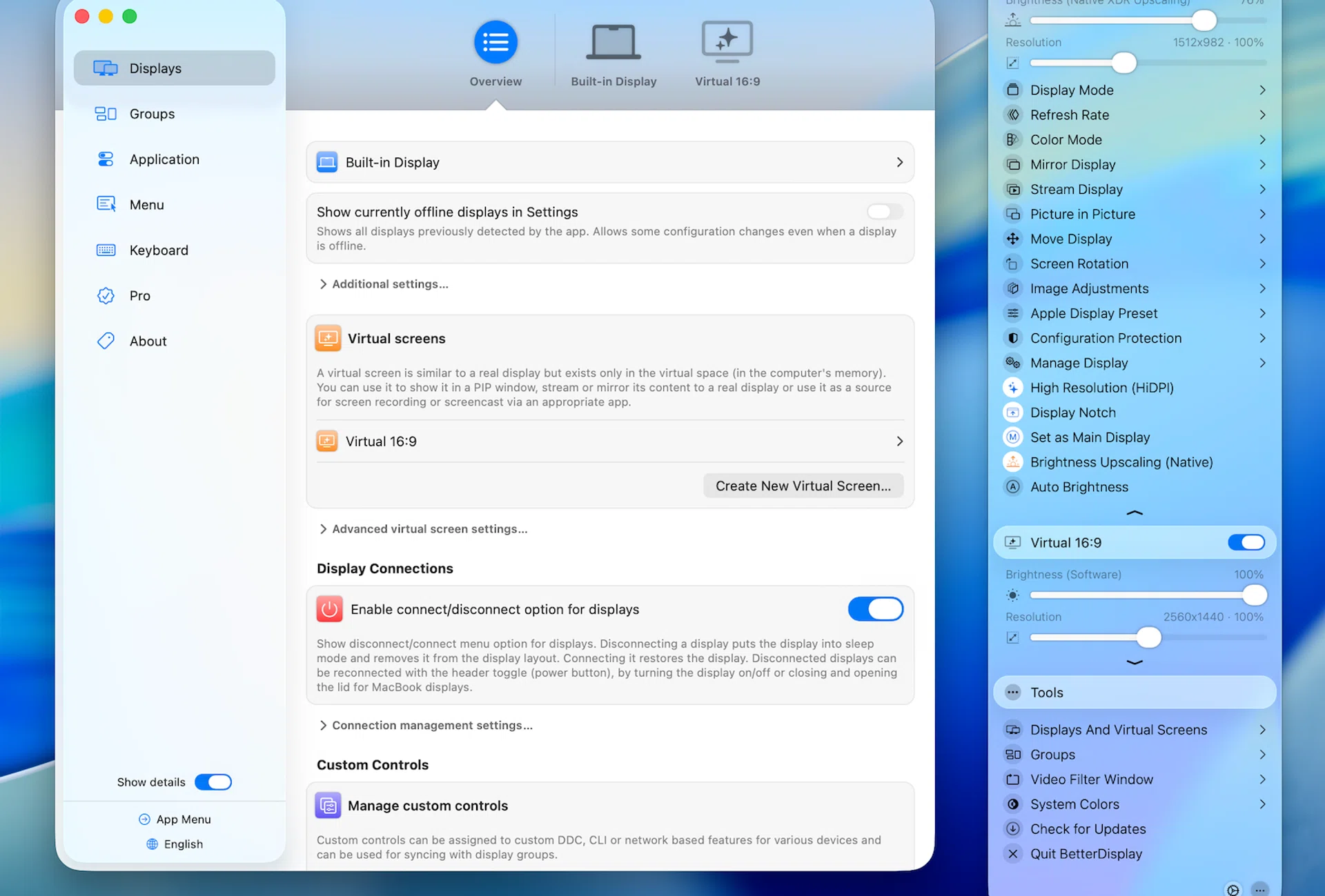Click the Tools section header
The width and height of the screenshot is (1325, 896).
[1135, 693]
